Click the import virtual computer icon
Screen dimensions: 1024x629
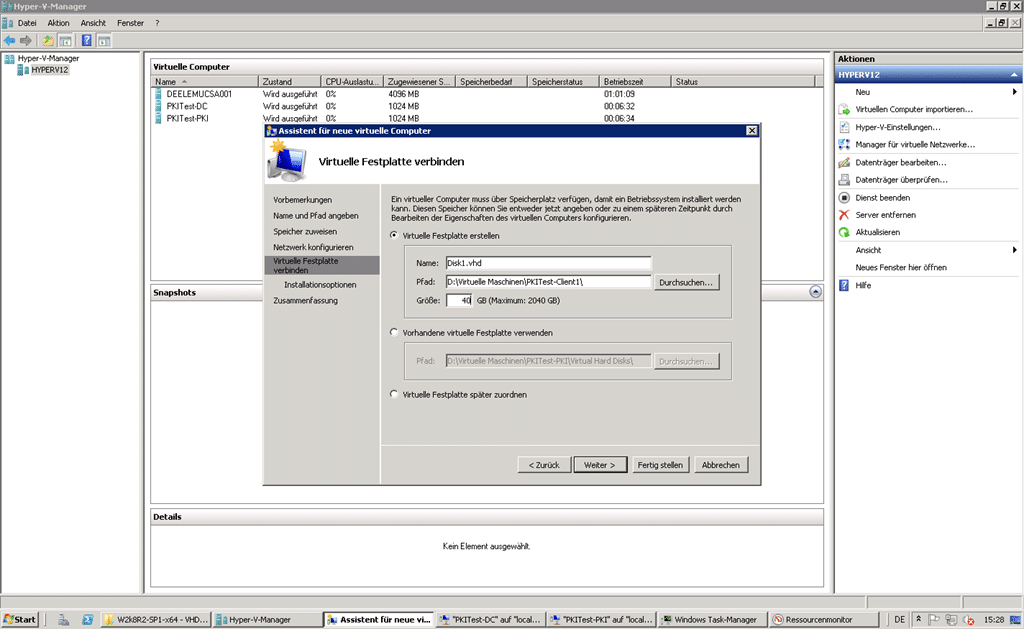(844, 110)
